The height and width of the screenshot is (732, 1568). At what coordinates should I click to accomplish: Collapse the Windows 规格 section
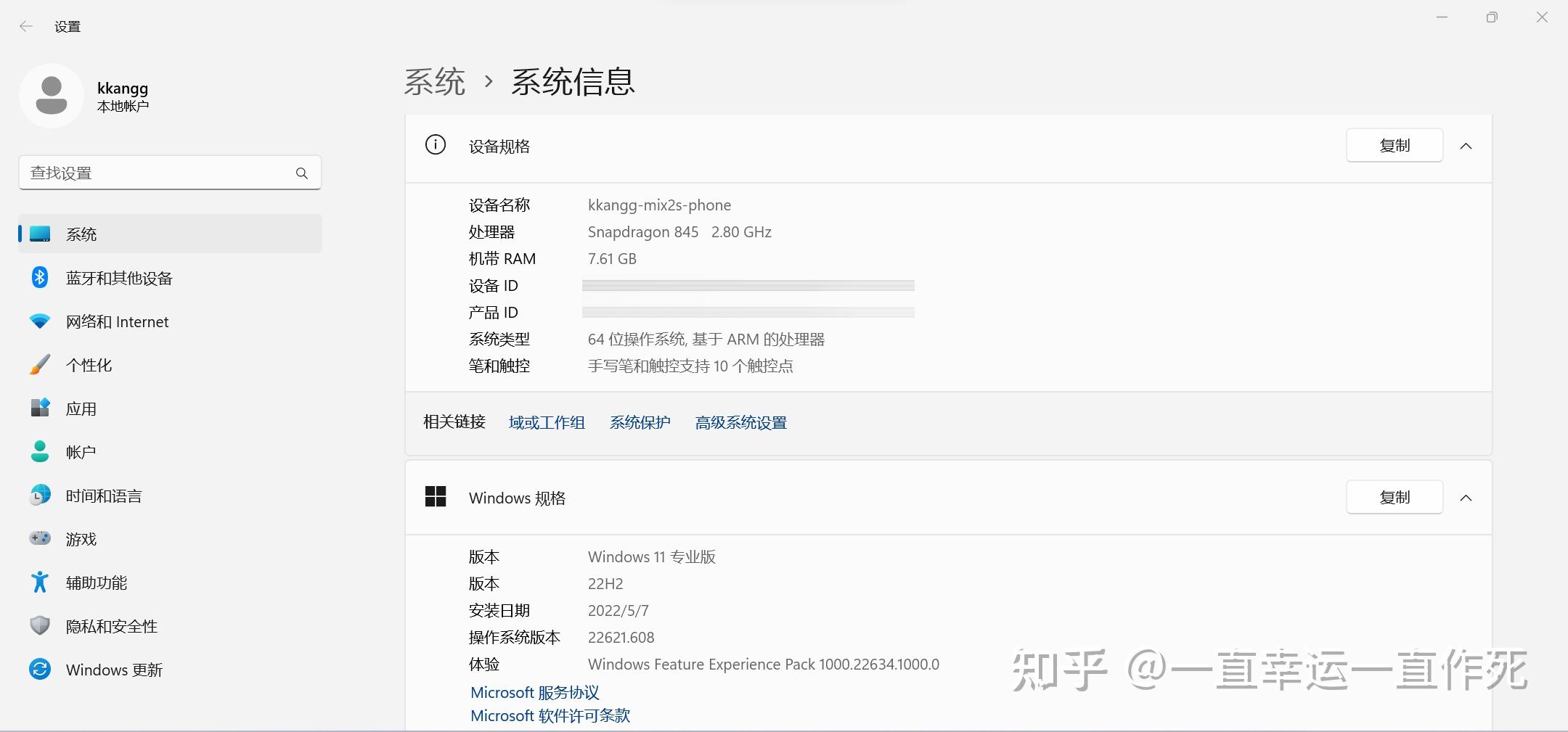point(1466,498)
